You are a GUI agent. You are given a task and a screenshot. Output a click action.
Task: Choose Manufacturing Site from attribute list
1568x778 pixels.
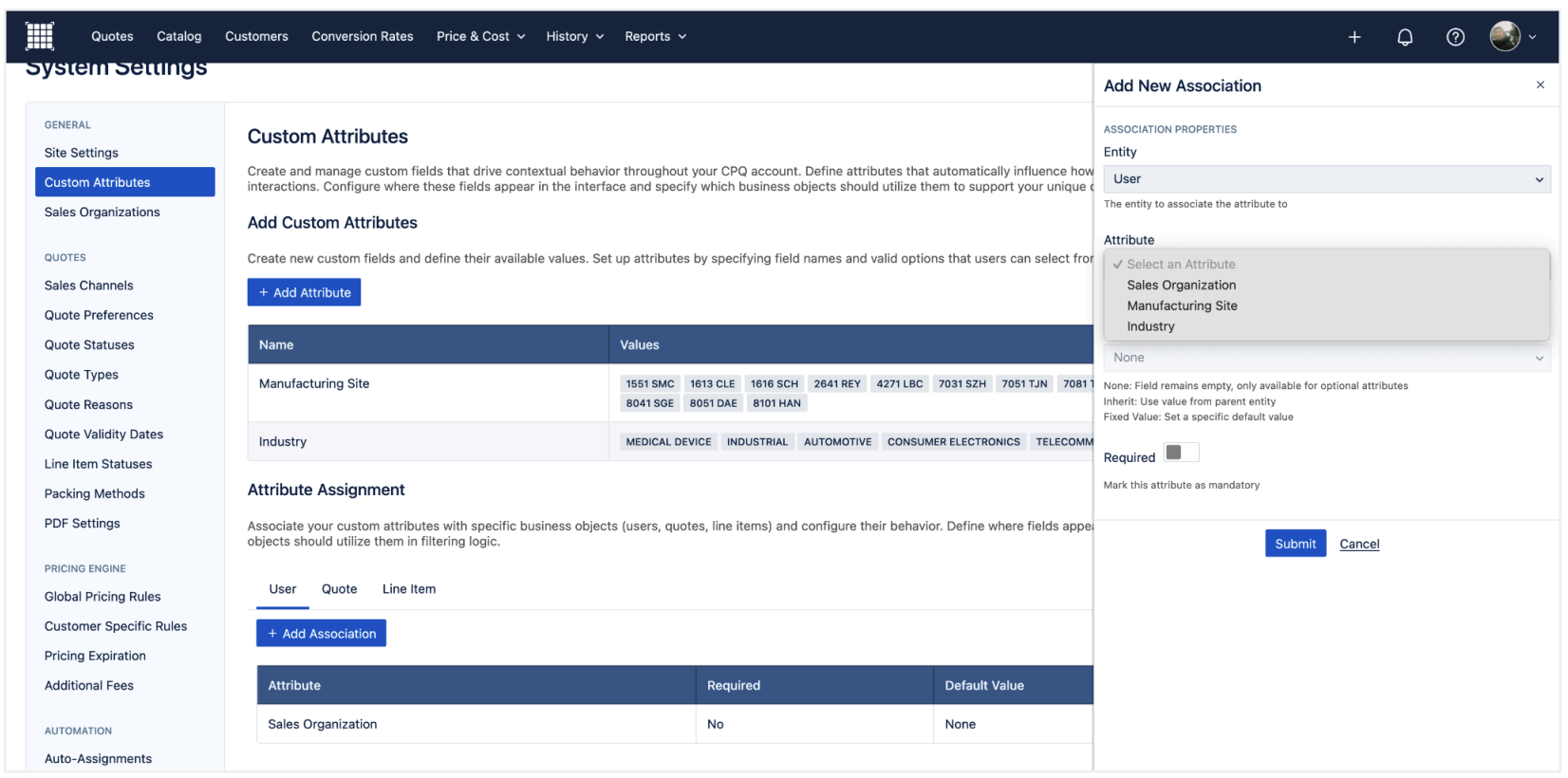click(x=1182, y=306)
